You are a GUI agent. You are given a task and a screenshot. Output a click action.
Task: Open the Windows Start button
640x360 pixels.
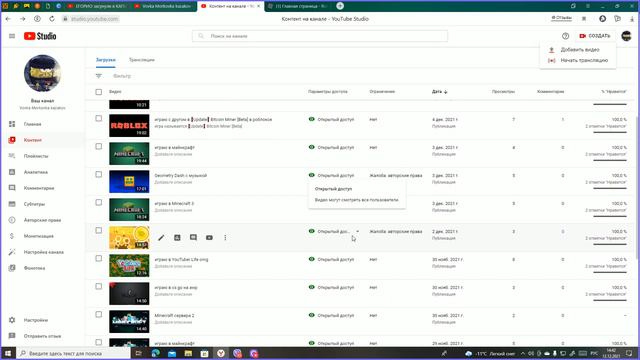[x=8, y=353]
